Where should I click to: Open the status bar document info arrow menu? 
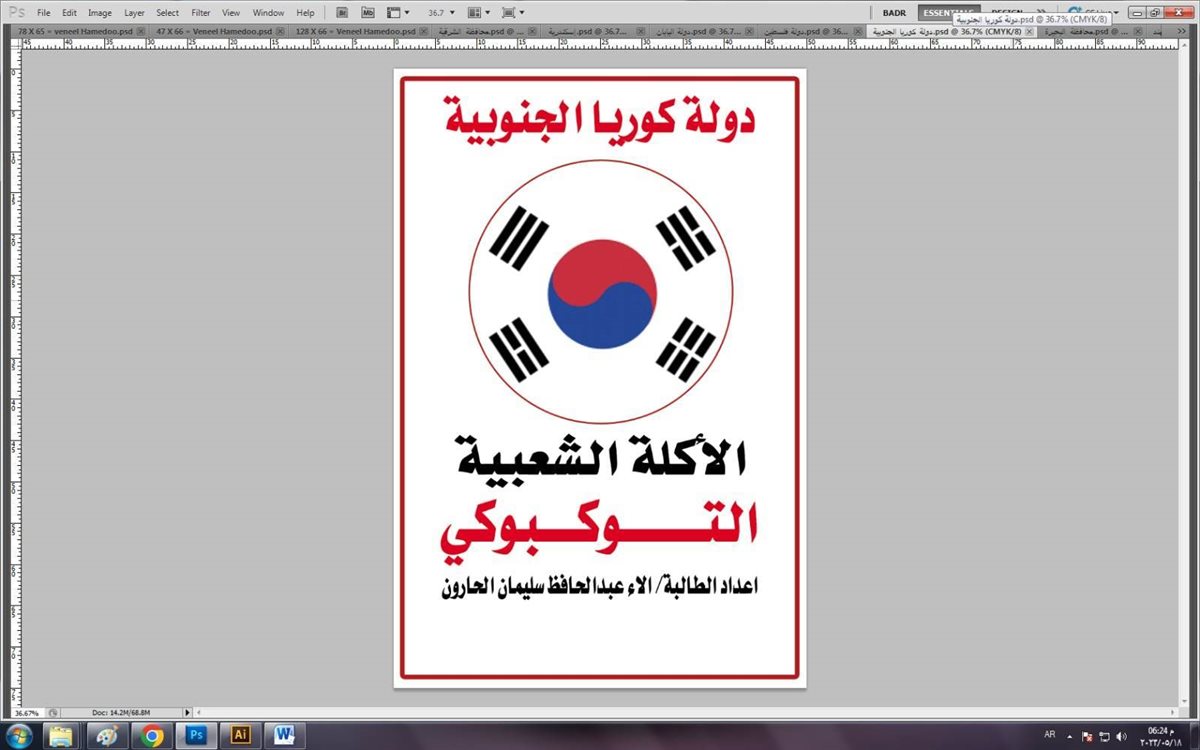pyautogui.click(x=187, y=713)
